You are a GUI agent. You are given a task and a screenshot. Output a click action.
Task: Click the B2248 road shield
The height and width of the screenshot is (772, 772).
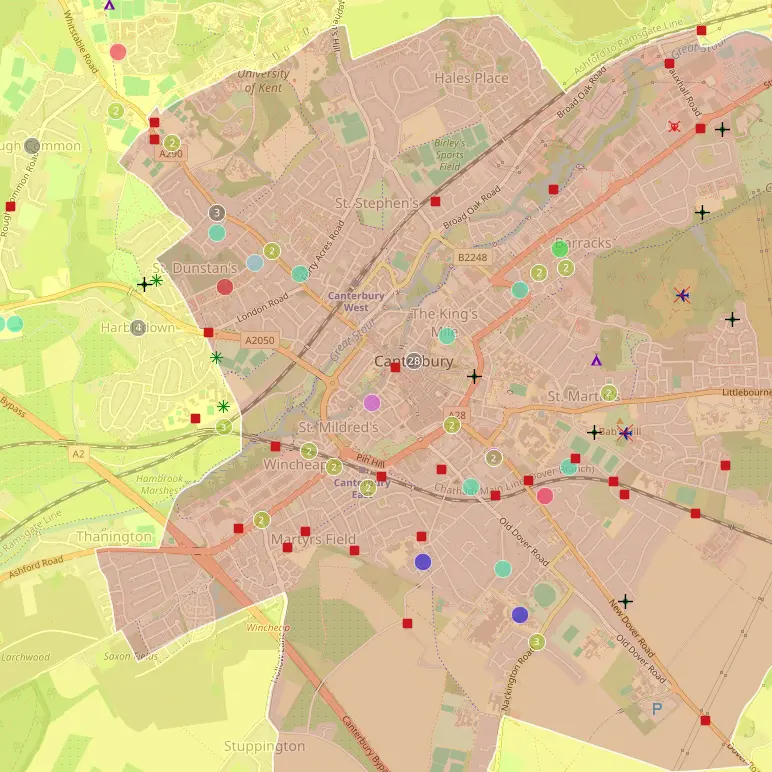472,257
